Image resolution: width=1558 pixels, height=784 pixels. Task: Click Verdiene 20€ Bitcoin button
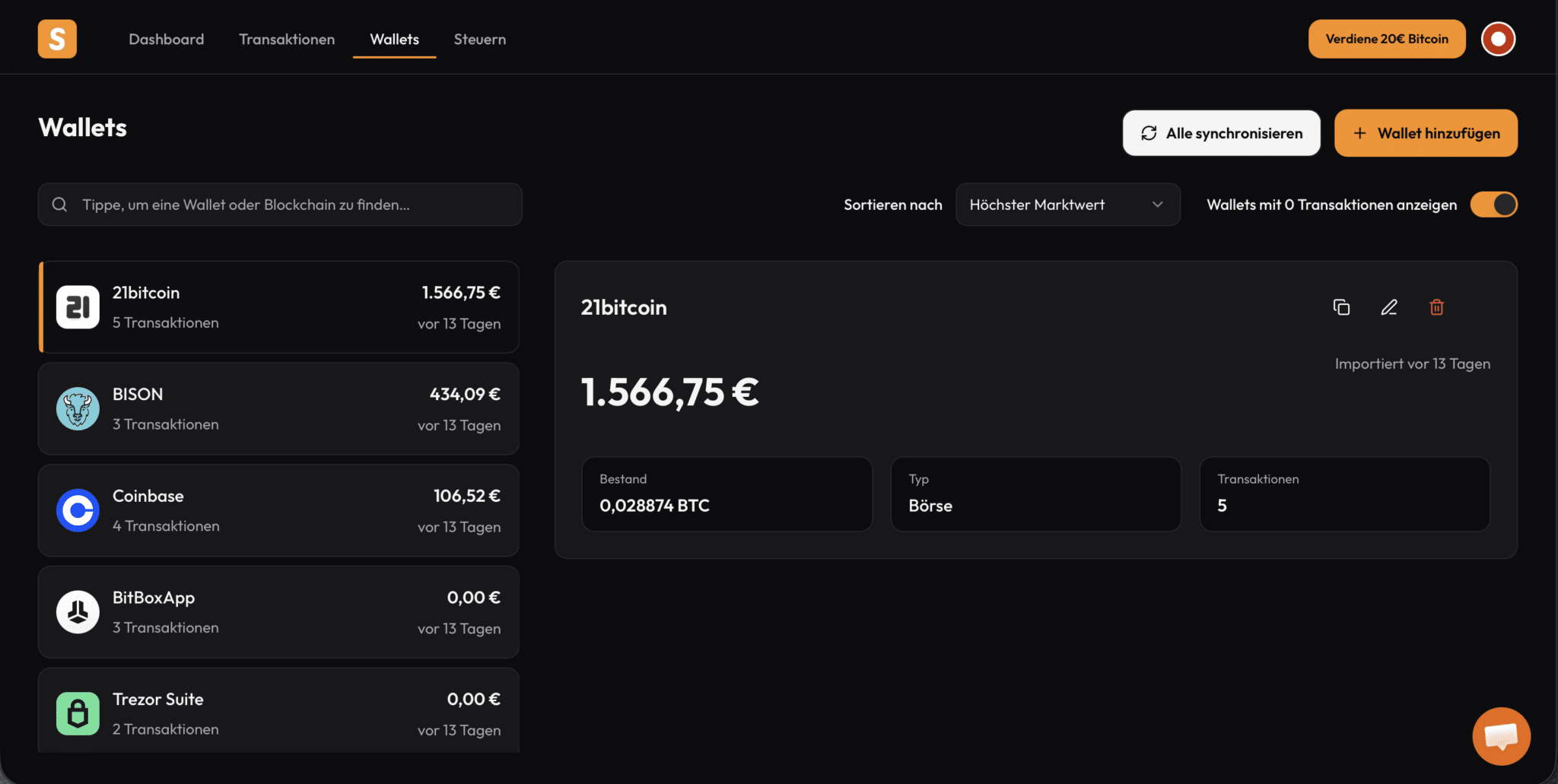coord(1387,39)
